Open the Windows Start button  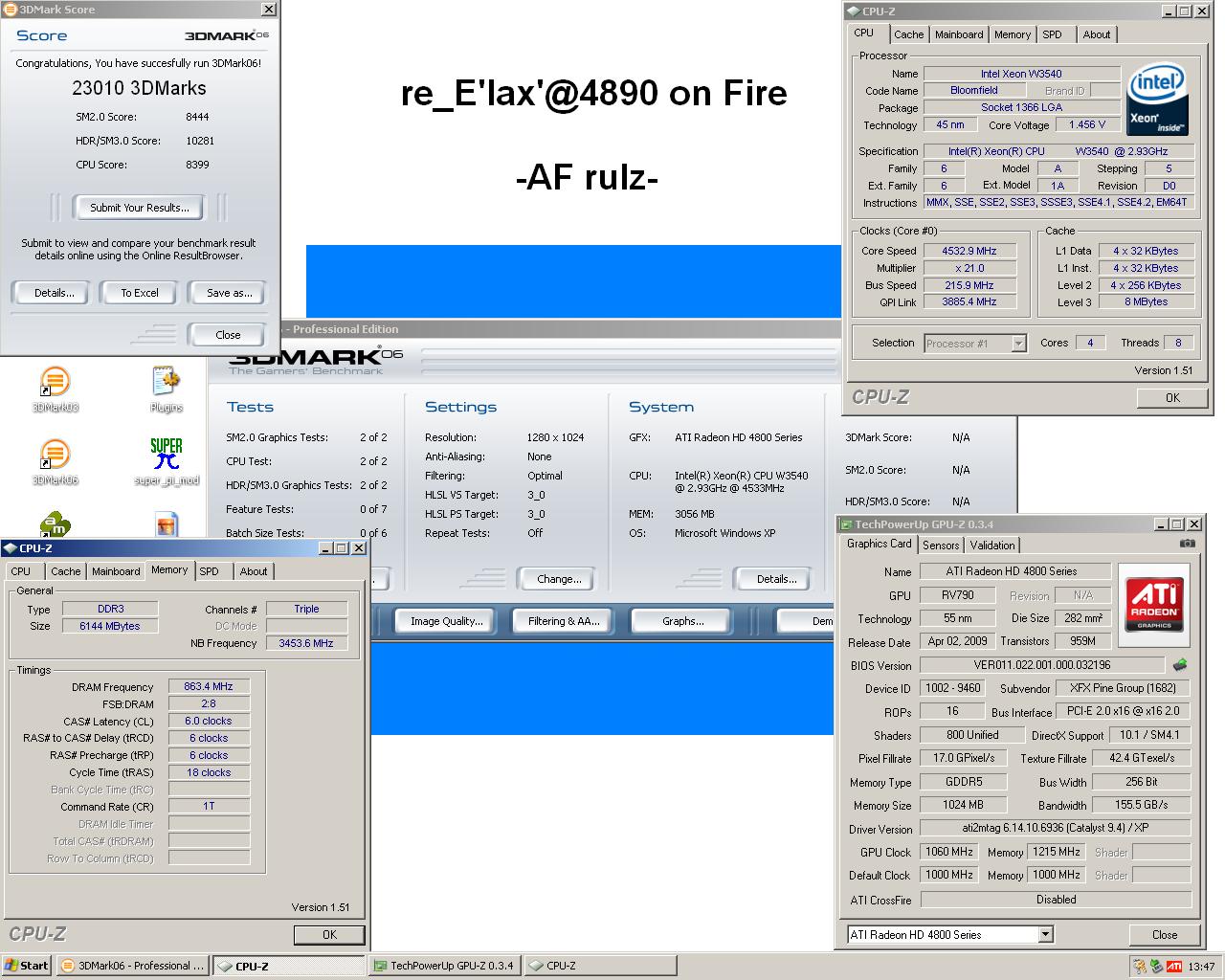click(x=27, y=966)
